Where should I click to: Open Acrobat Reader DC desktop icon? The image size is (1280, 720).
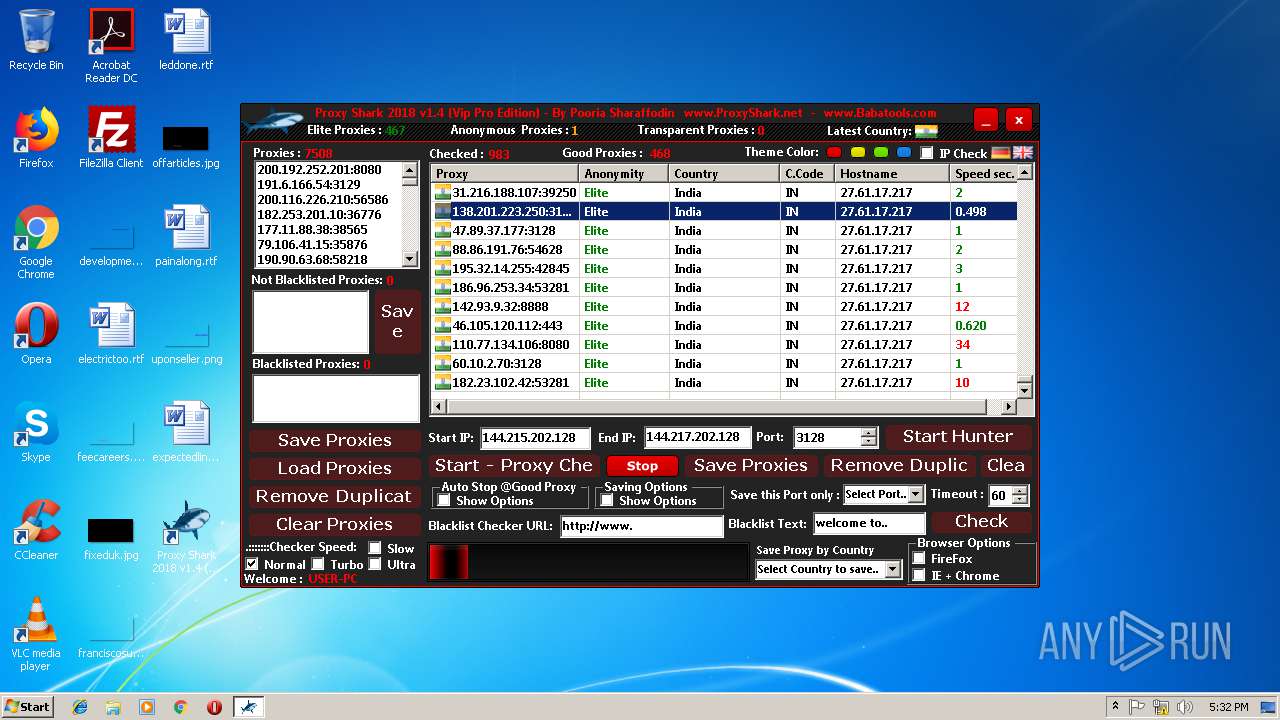pos(111,46)
